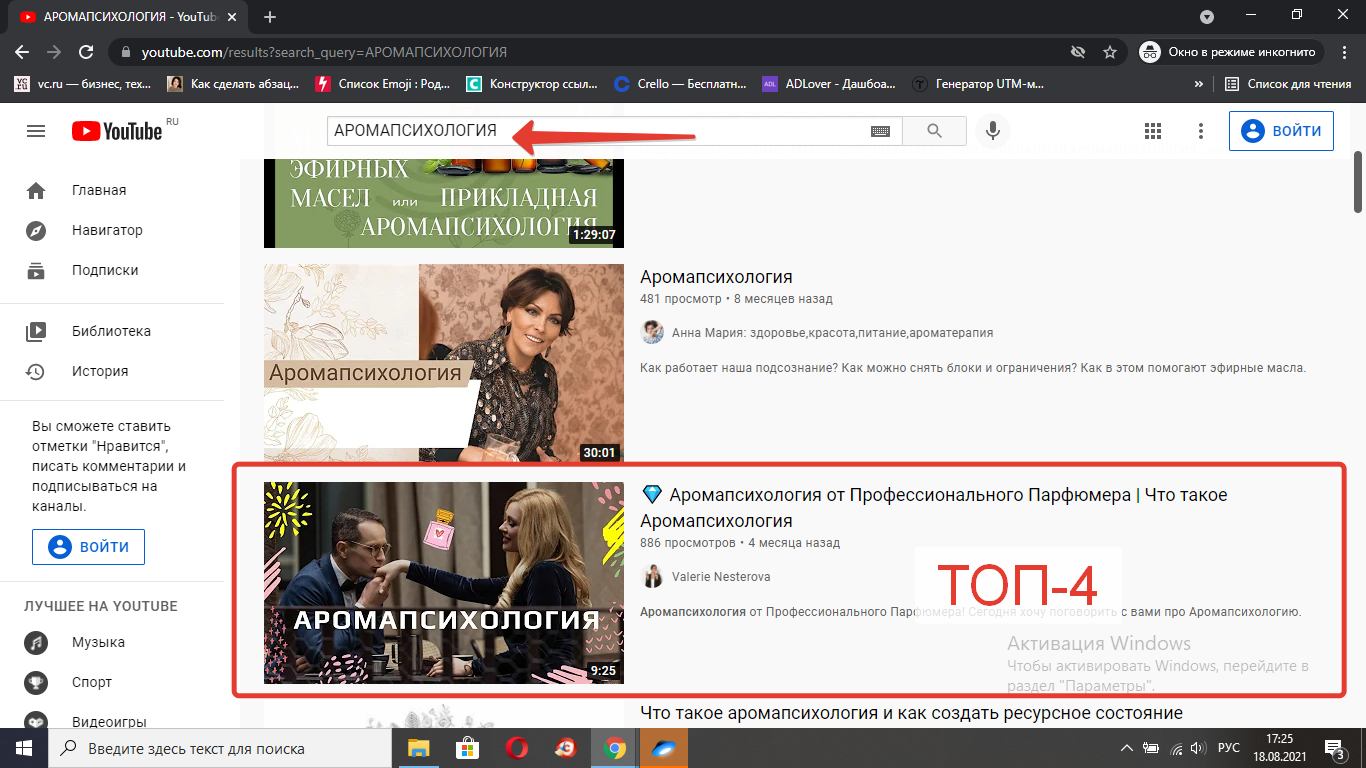Viewport: 1366px width, 768px height.
Task: Open the vc.ru bookmark
Action: tap(83, 84)
